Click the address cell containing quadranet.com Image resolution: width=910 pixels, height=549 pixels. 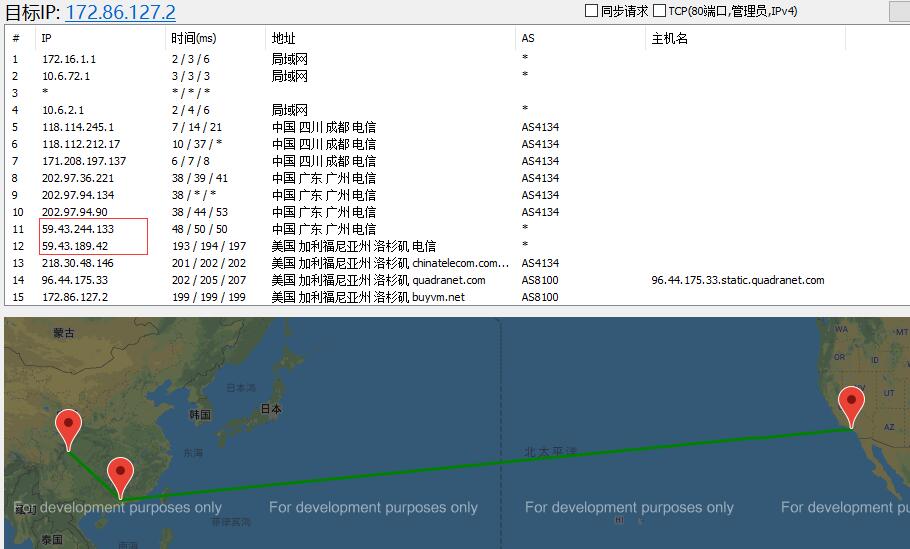[x=378, y=280]
